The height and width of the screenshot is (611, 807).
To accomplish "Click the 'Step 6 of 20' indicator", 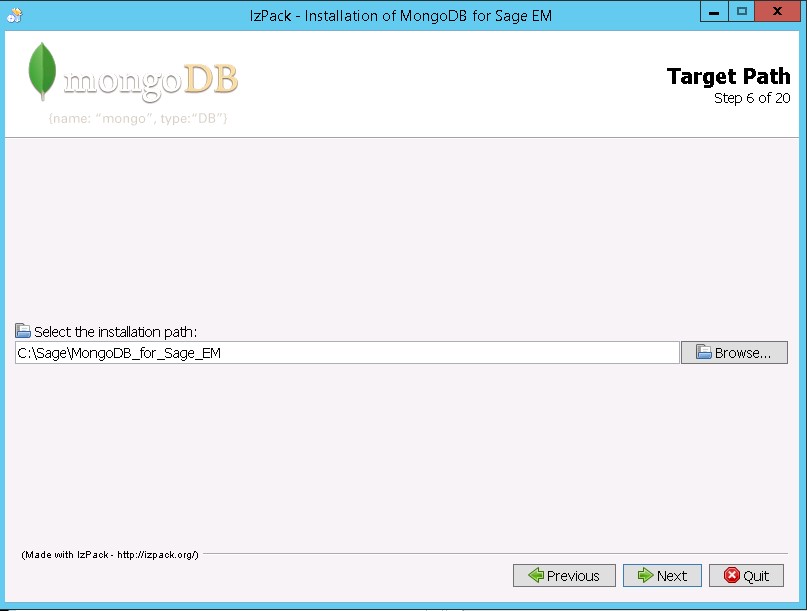I will [x=752, y=98].
